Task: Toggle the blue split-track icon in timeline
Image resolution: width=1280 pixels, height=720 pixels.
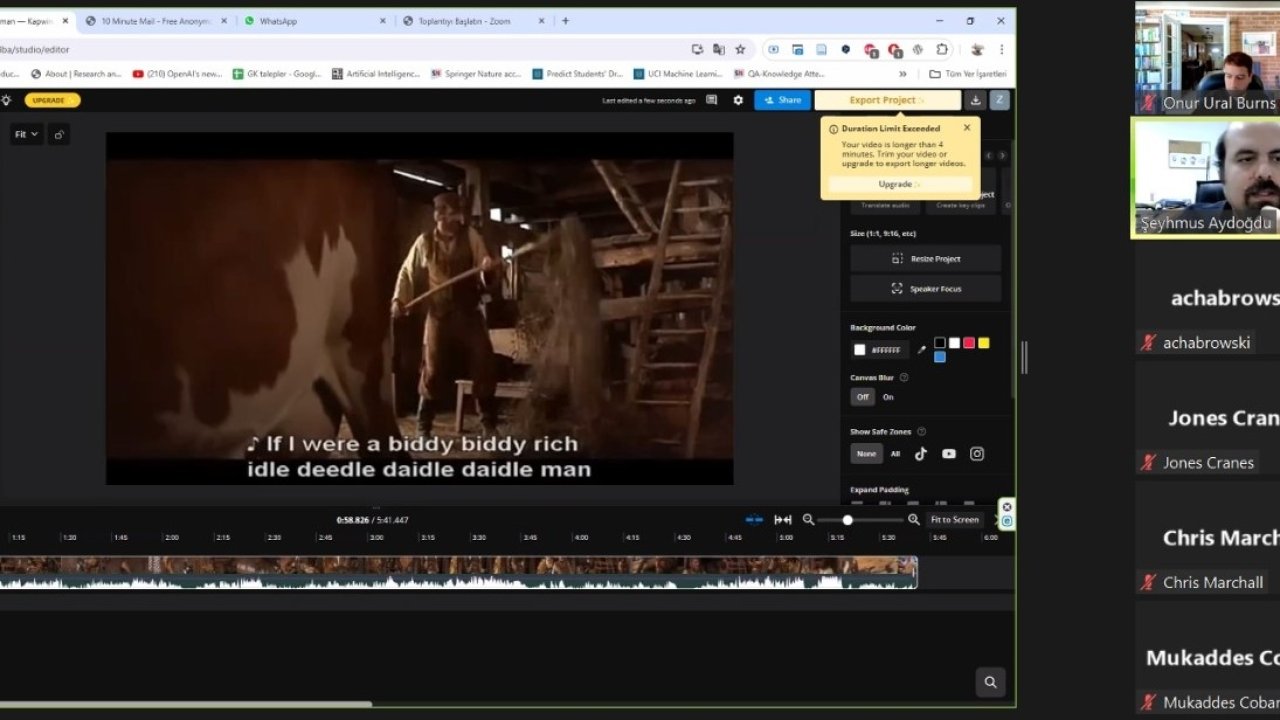Action: tap(754, 520)
